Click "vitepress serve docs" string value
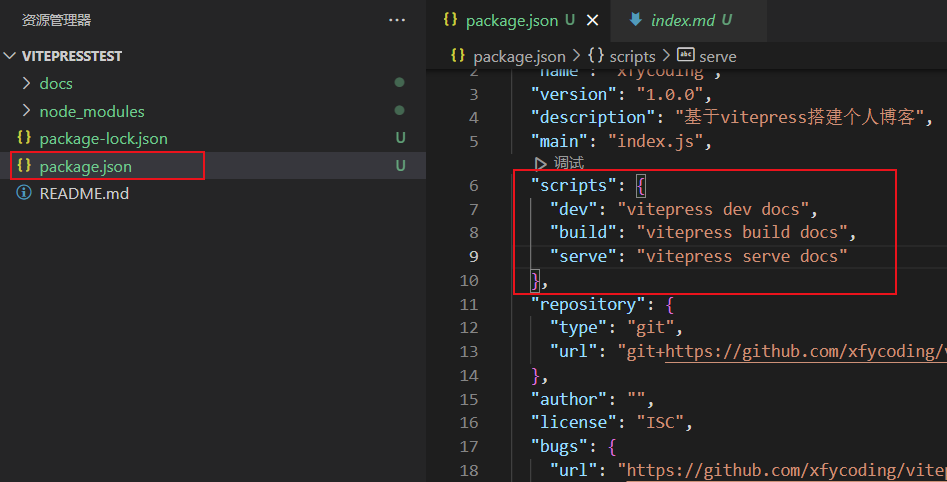947x482 pixels. (x=742, y=257)
